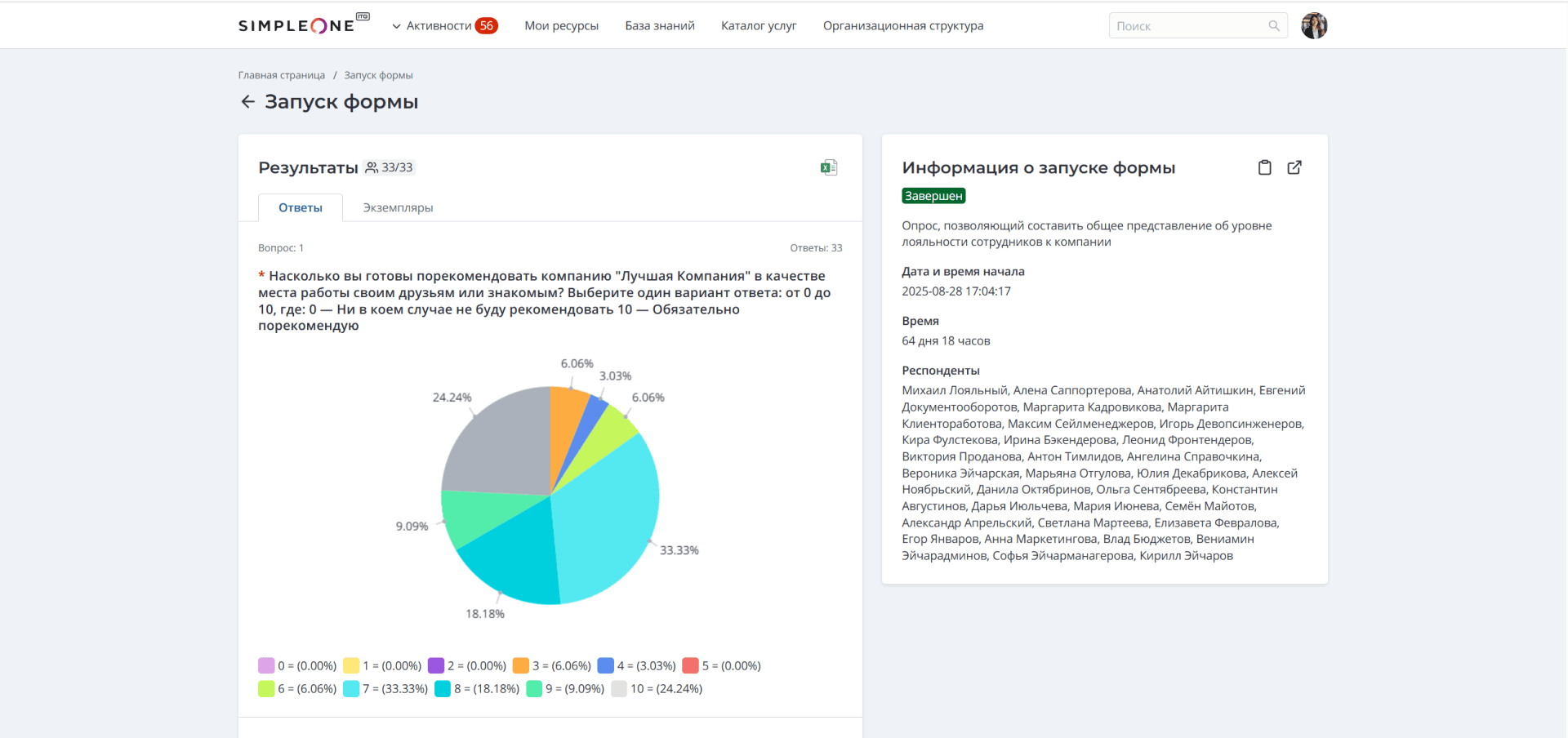This screenshot has height=738, width=1568.
Task: Click the back arrow beside Запуск формы
Action: click(248, 101)
